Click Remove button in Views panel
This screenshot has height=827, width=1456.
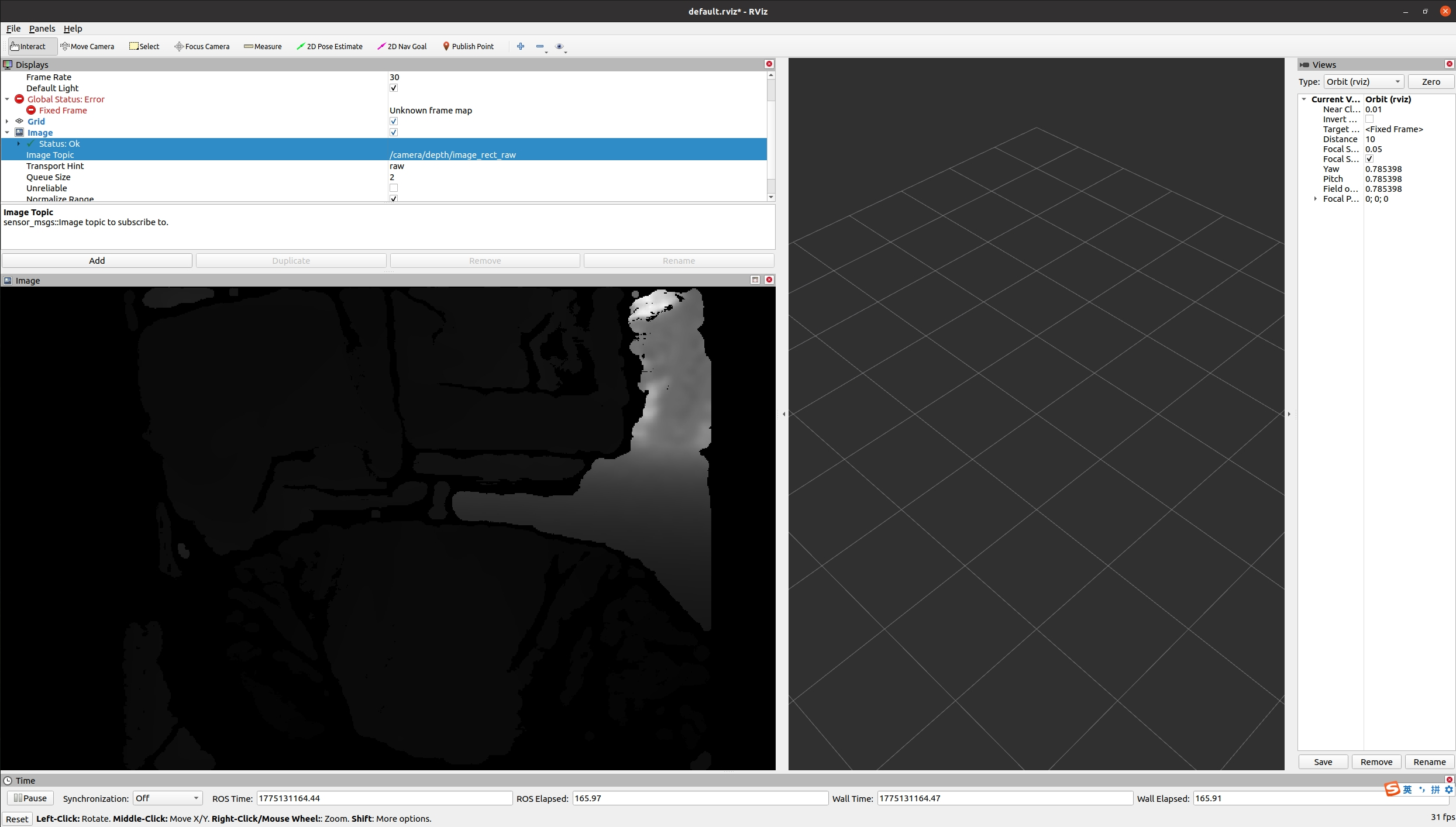[x=1376, y=761]
